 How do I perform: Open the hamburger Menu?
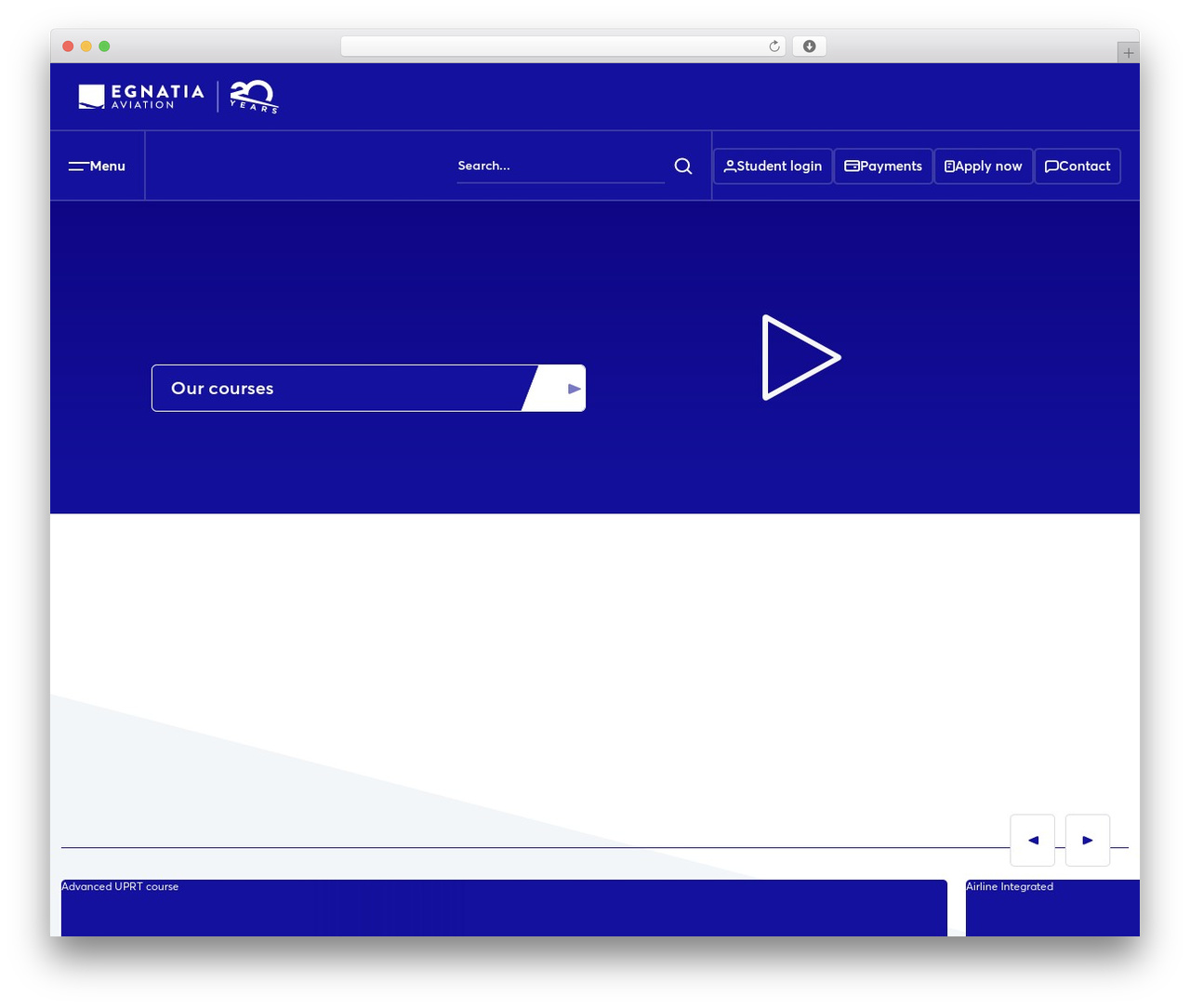click(x=97, y=166)
